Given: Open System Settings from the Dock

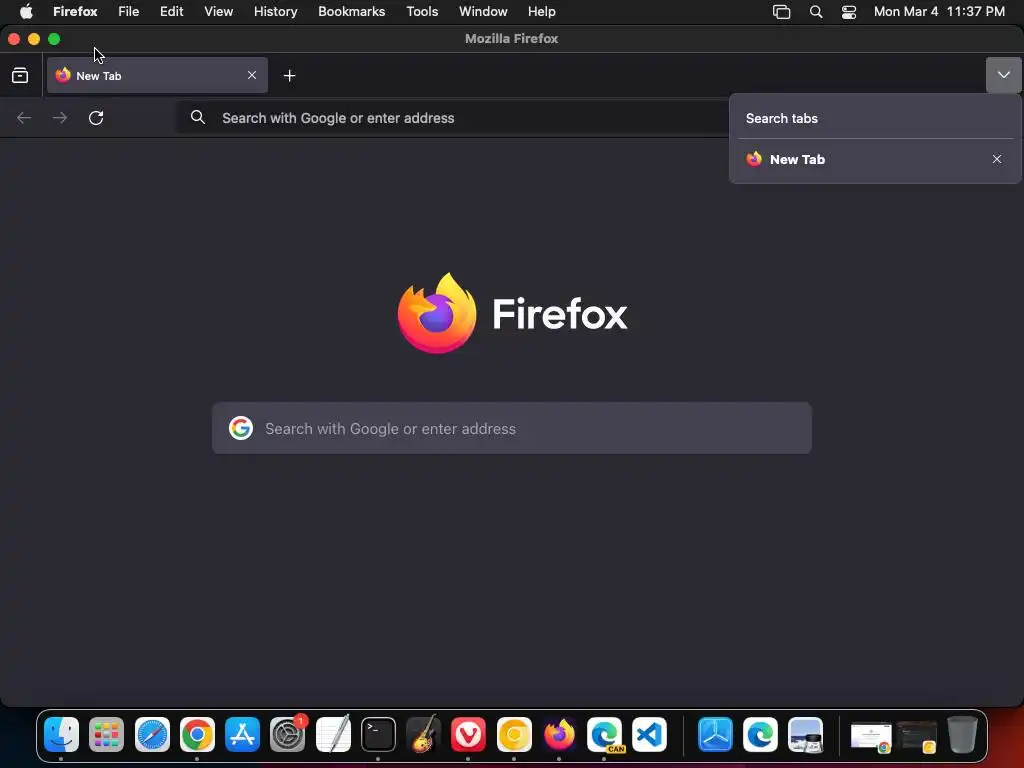Looking at the screenshot, I should click(287, 735).
